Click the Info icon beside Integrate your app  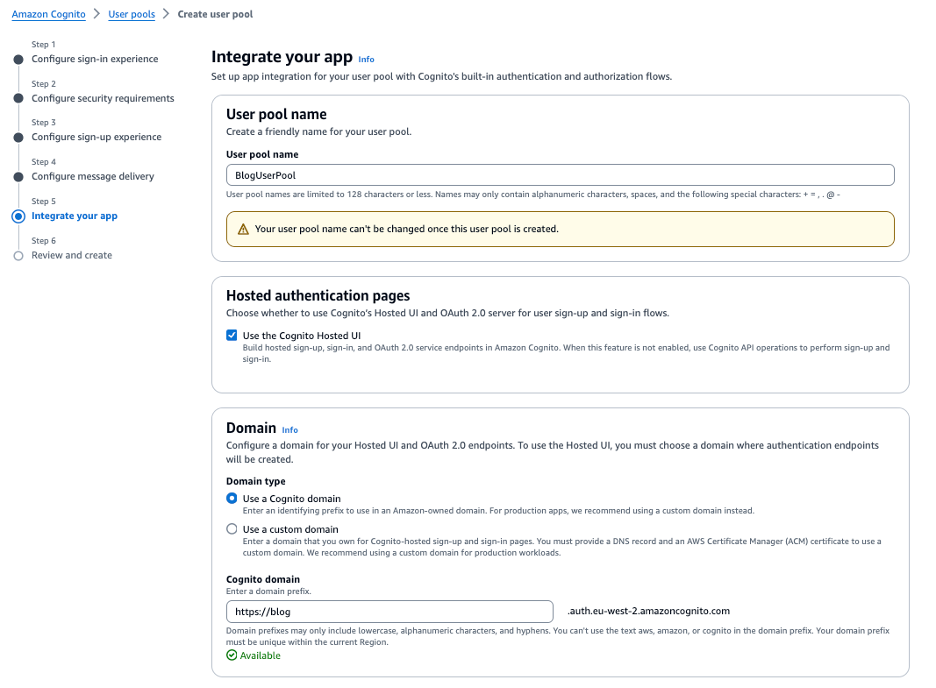pos(366,59)
